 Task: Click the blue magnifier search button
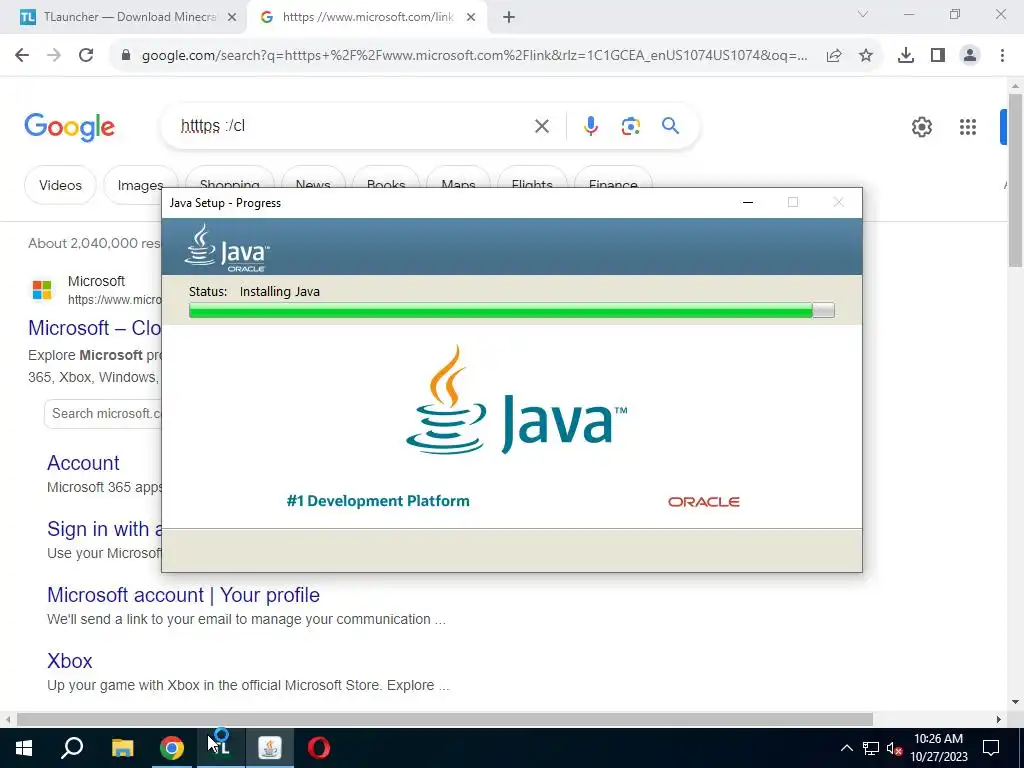click(671, 125)
